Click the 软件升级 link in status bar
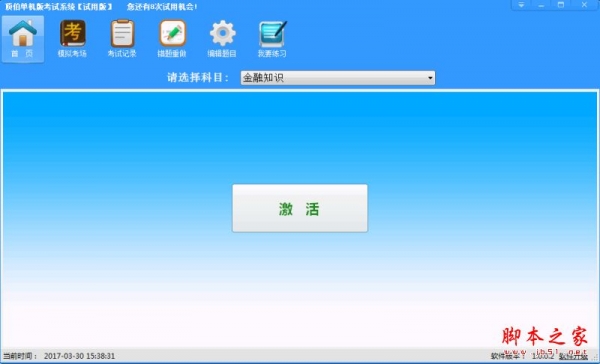Image resolution: width=600 pixels, height=364 pixels. point(573,357)
